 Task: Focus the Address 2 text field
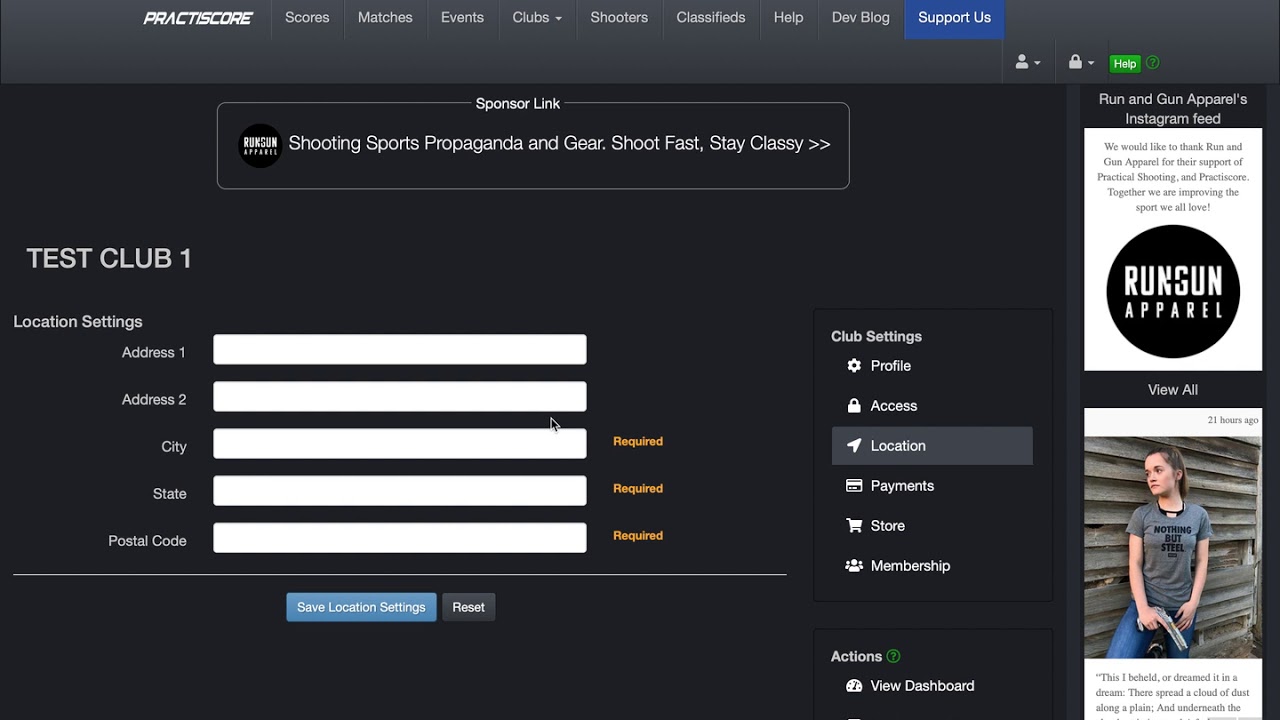[x=400, y=397]
